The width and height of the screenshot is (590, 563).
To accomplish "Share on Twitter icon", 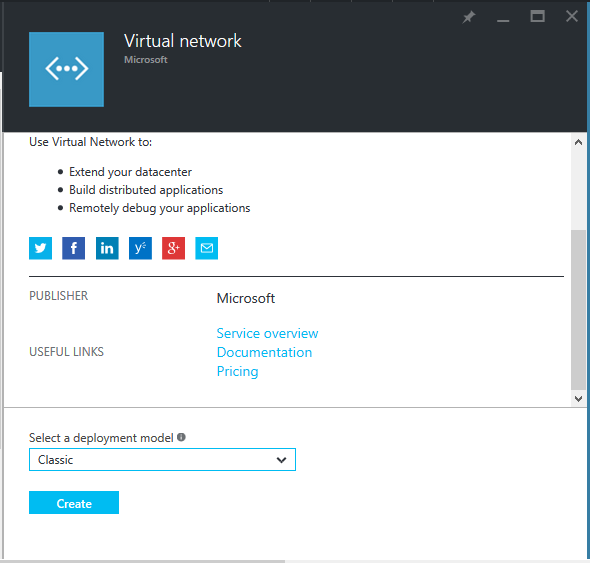I will click(x=40, y=248).
